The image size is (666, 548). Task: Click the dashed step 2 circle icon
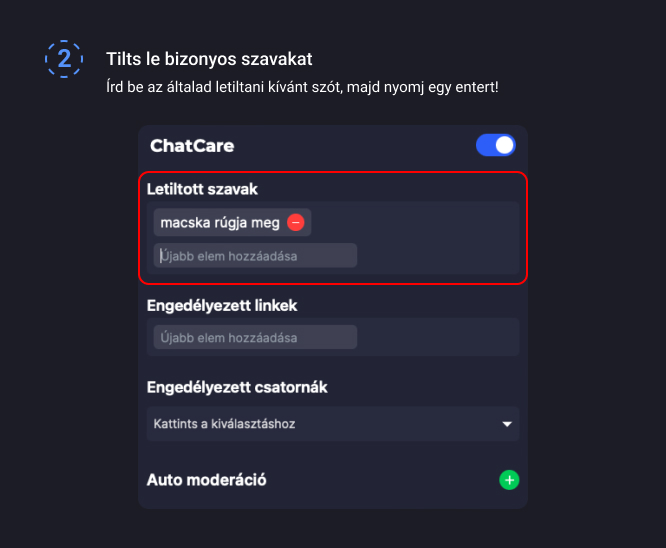point(64,59)
